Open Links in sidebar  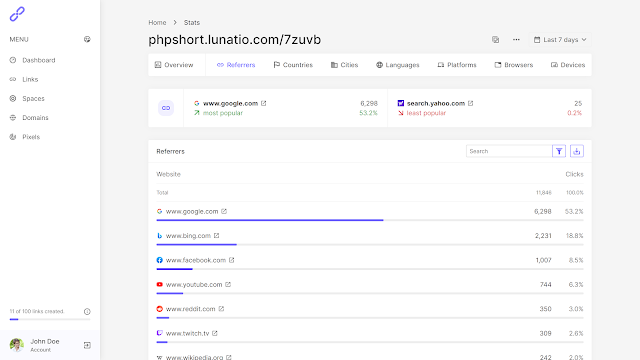point(30,79)
